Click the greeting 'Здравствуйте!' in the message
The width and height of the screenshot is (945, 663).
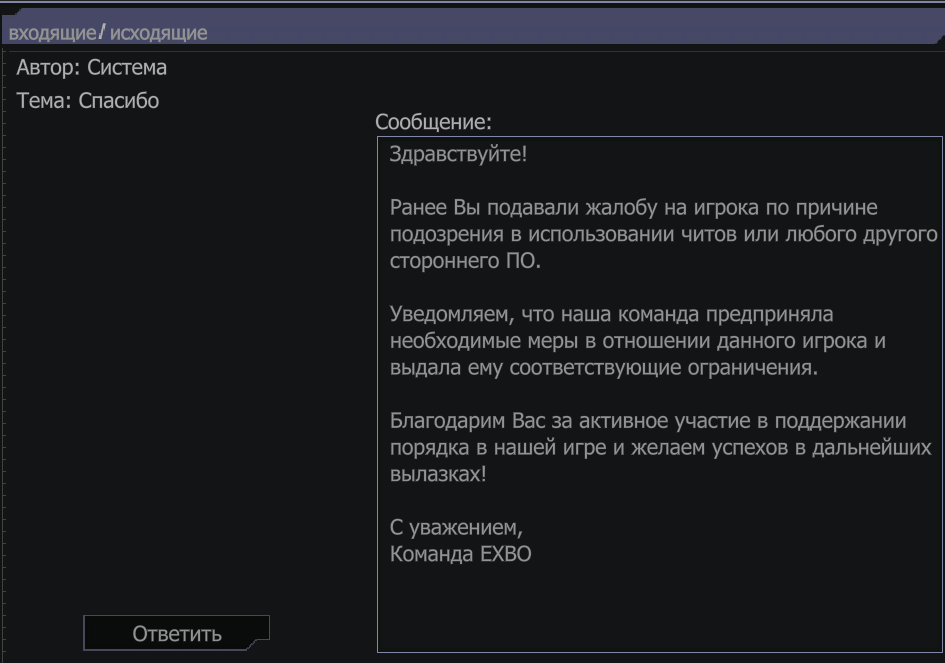(x=458, y=154)
